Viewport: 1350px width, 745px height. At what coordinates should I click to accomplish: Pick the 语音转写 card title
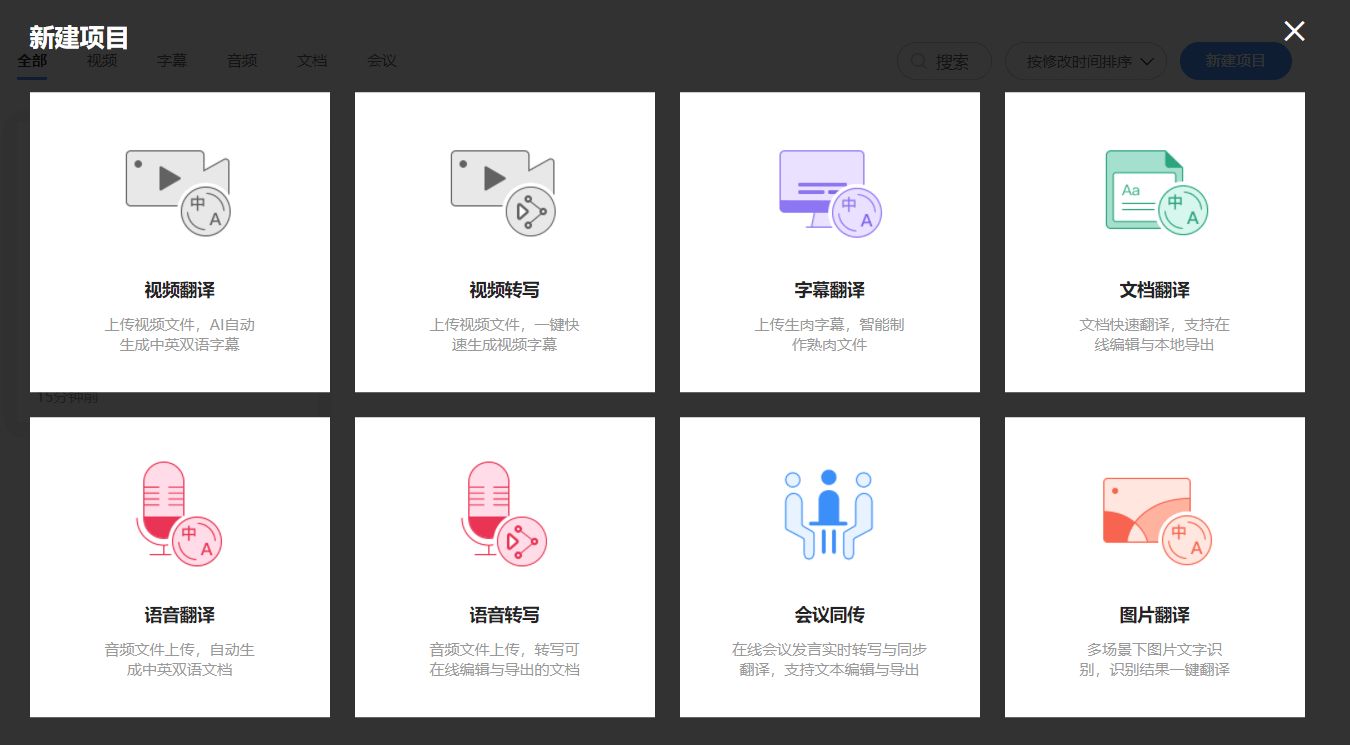505,615
